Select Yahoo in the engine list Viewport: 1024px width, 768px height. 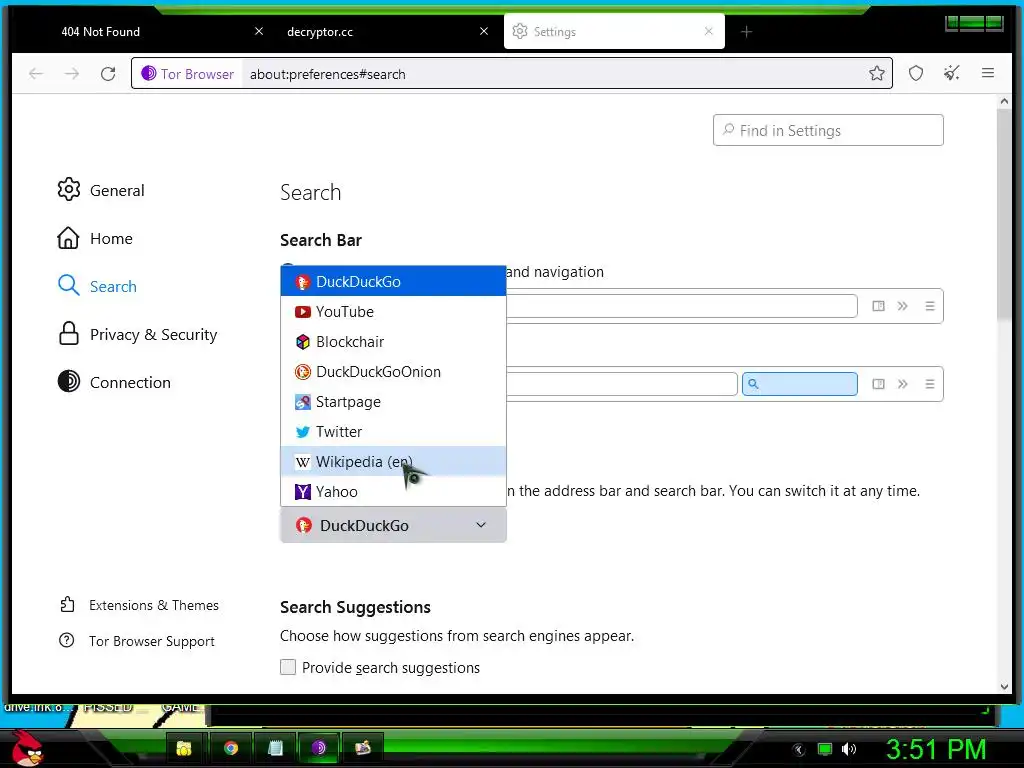pyautogui.click(x=393, y=491)
